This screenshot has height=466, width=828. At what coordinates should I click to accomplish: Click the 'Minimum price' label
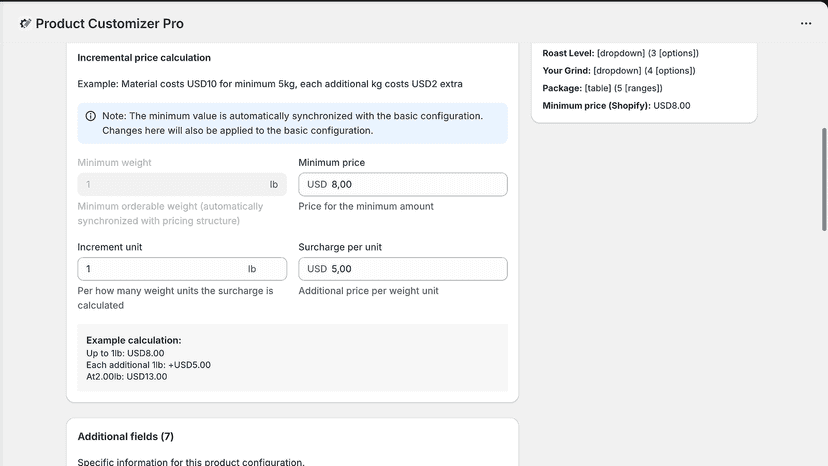click(332, 162)
